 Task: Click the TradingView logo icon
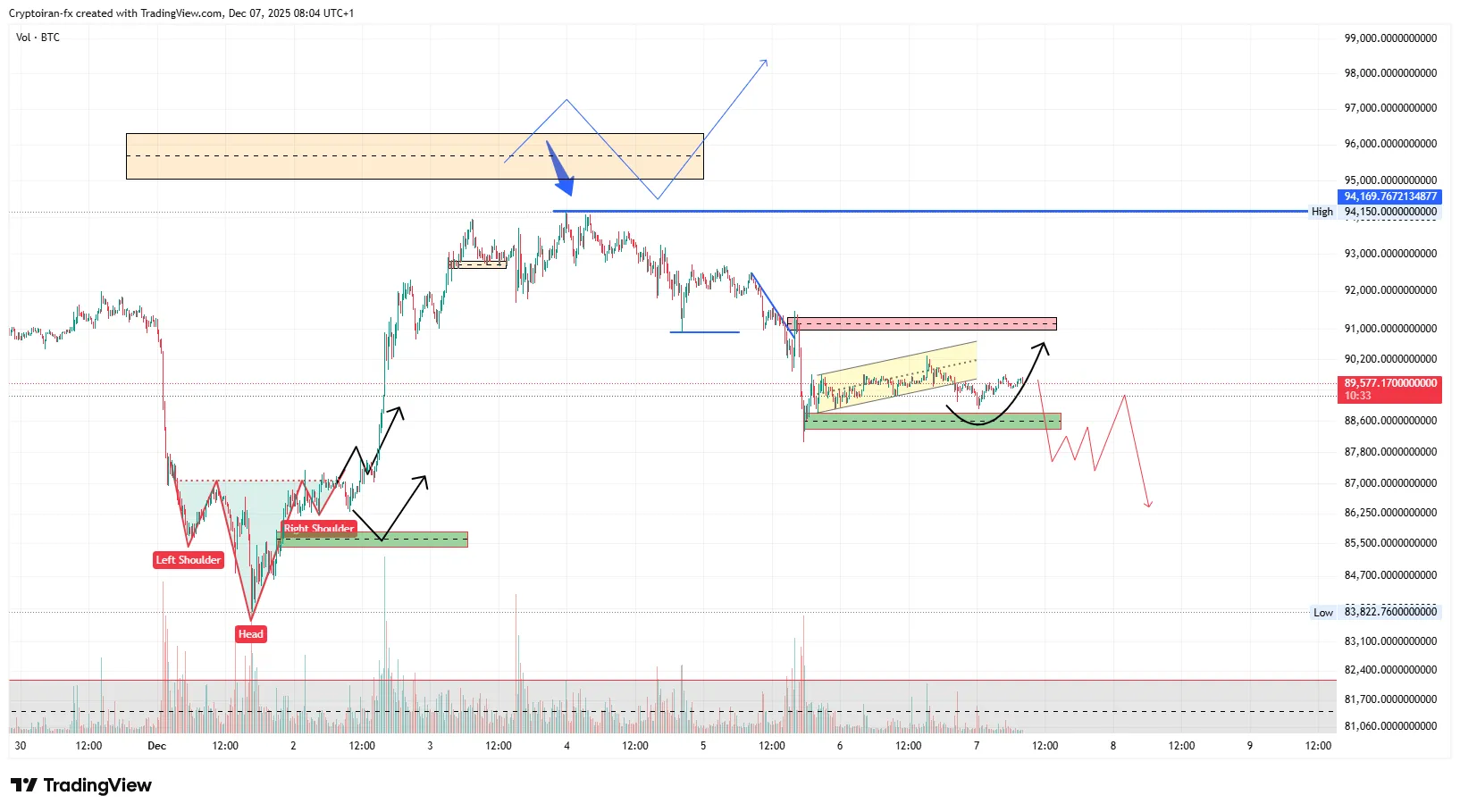point(24,785)
